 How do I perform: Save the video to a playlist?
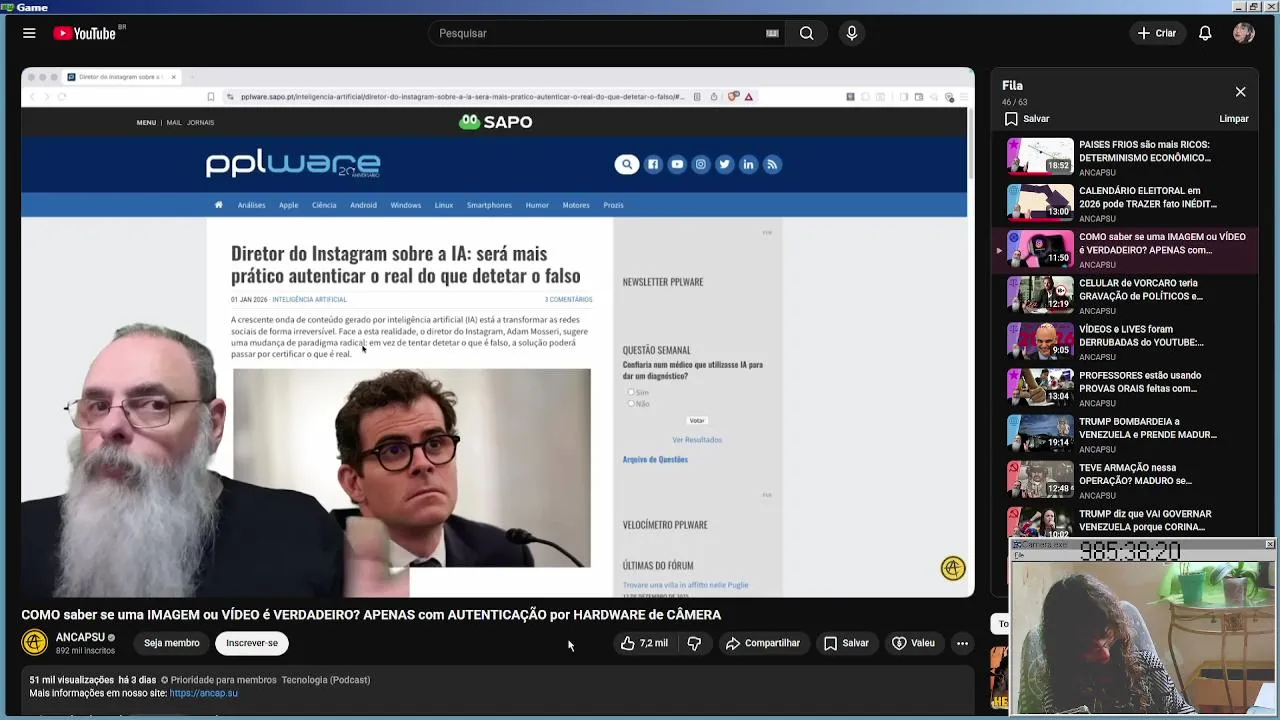846,643
